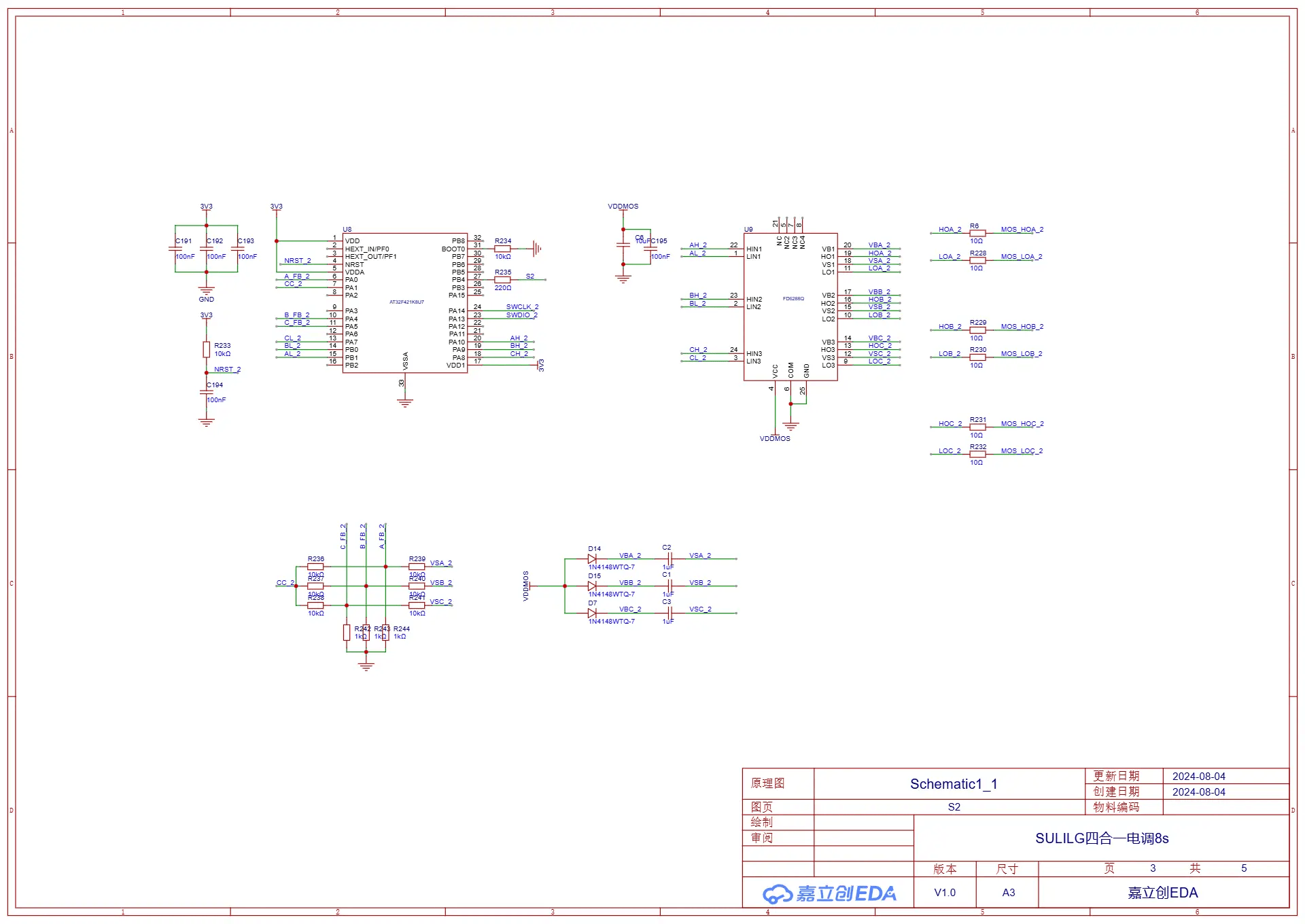Screen dimensions: 1305x924
Task: Select the C2 capacitor symbol
Action: [x=669, y=558]
